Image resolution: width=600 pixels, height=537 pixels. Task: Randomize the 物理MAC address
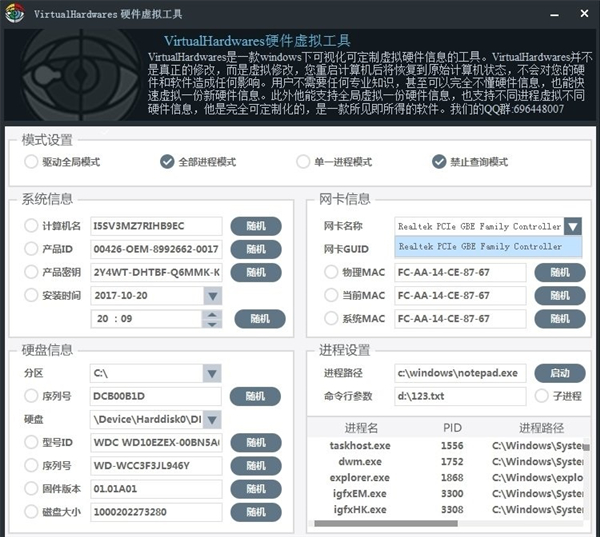[x=559, y=272]
